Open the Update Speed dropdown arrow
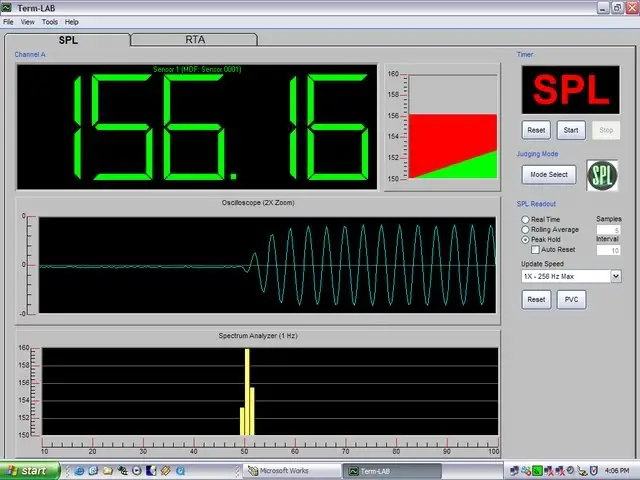The height and width of the screenshot is (480, 640). [x=616, y=276]
